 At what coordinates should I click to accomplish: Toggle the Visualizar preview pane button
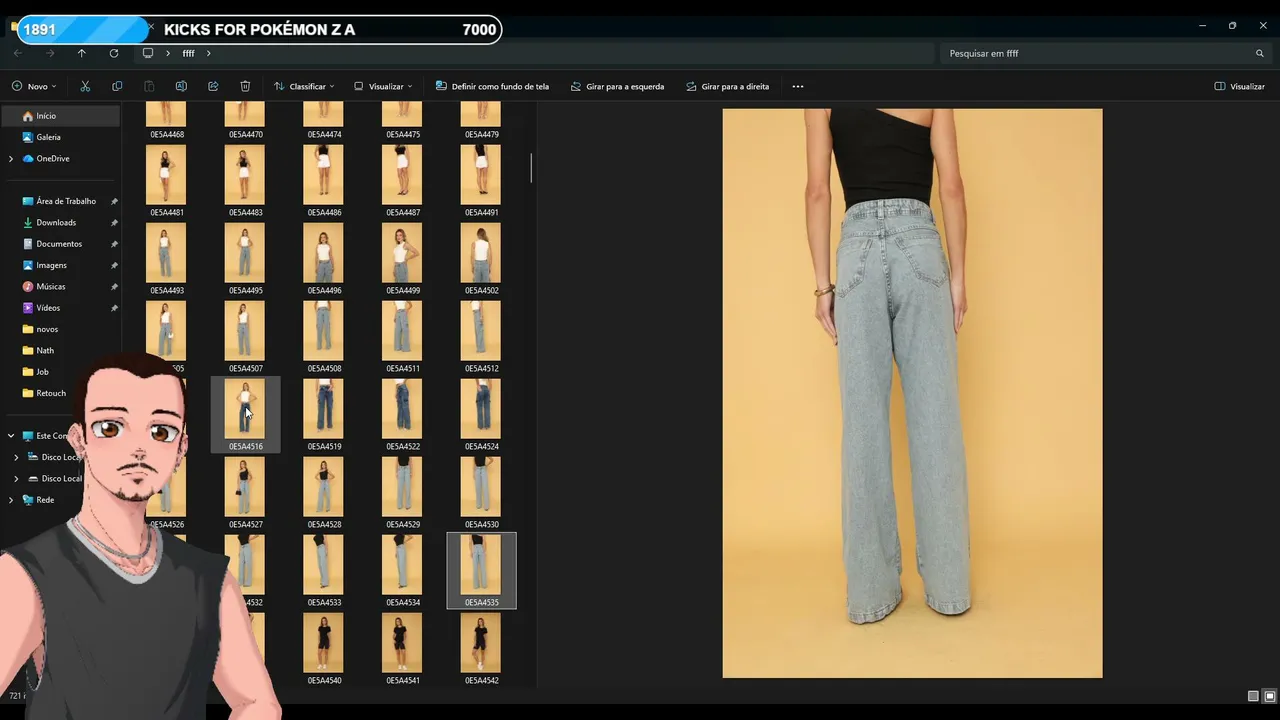click(x=1240, y=86)
